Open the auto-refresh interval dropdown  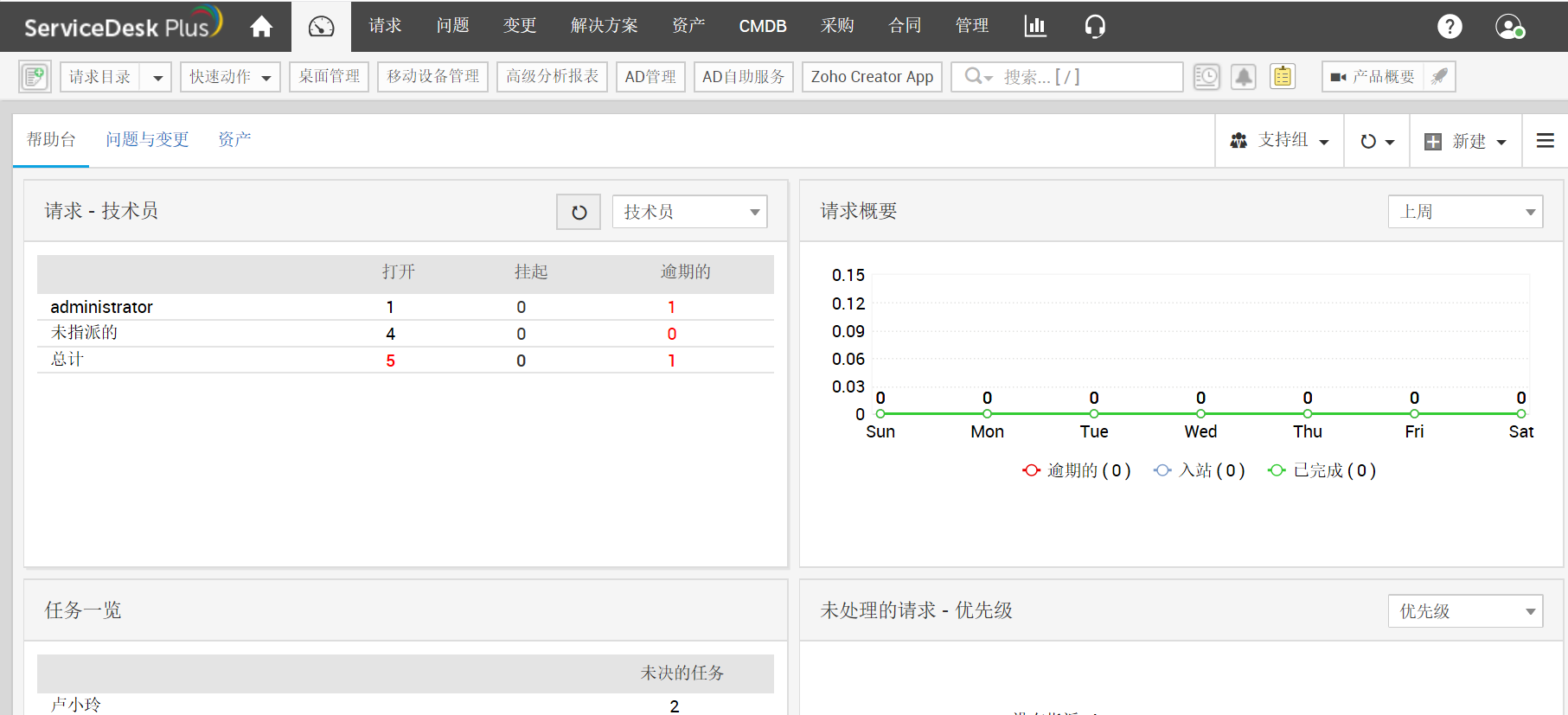click(1377, 141)
